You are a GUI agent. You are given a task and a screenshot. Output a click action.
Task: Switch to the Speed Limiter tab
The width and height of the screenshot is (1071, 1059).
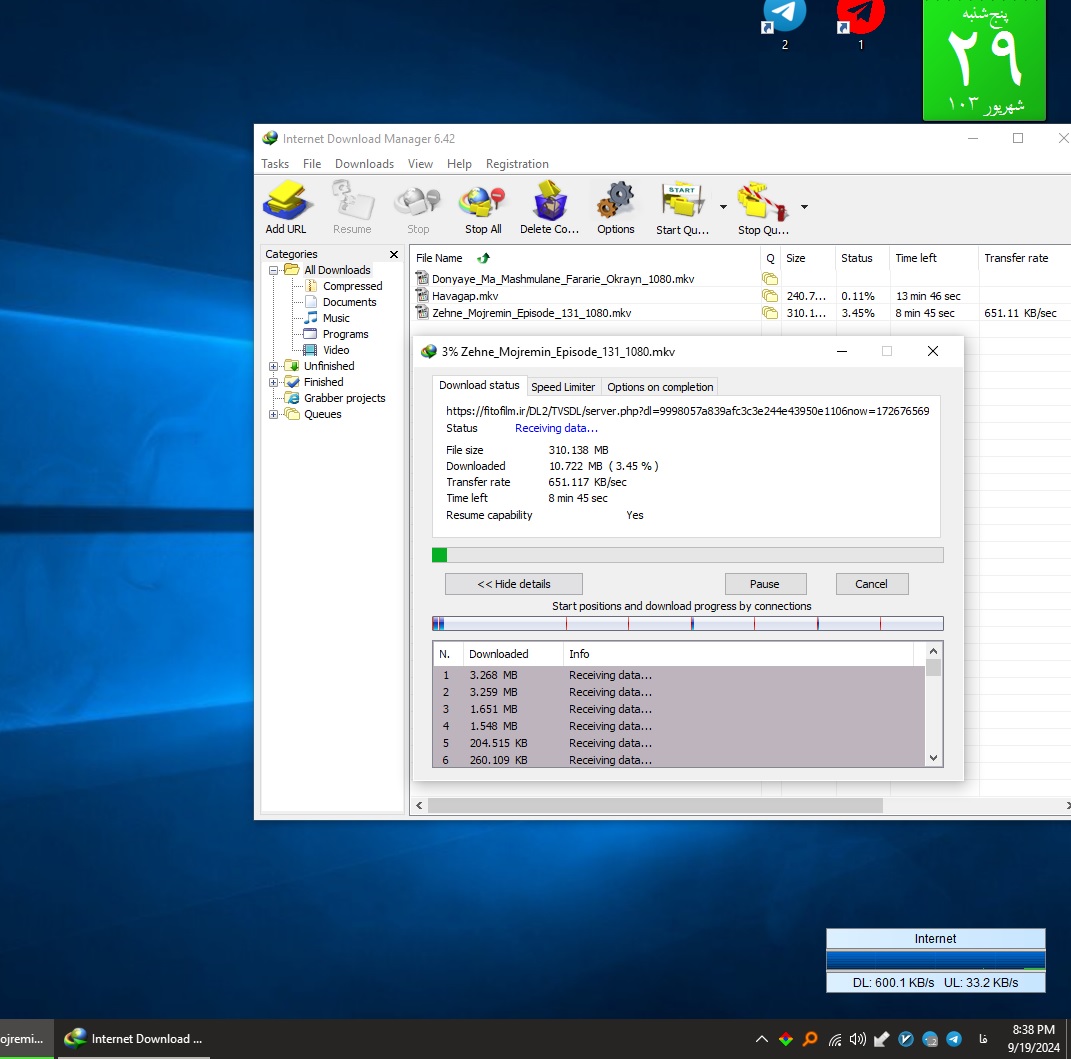(x=563, y=387)
